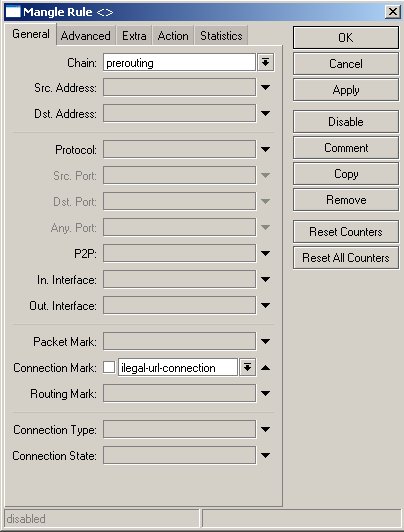Toggle the Connection Mark invert checkbox
The image size is (404, 532).
pyautogui.click(x=109, y=367)
